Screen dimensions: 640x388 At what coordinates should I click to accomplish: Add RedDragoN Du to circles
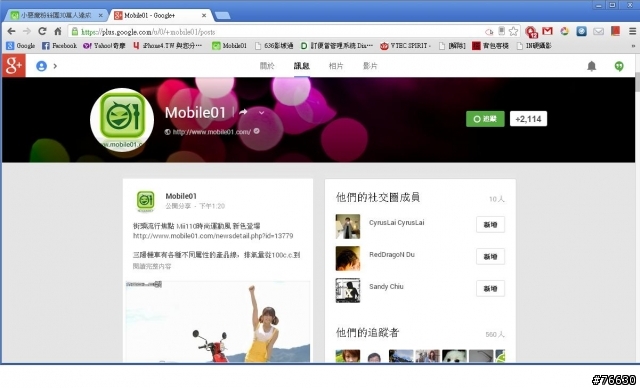(x=490, y=256)
